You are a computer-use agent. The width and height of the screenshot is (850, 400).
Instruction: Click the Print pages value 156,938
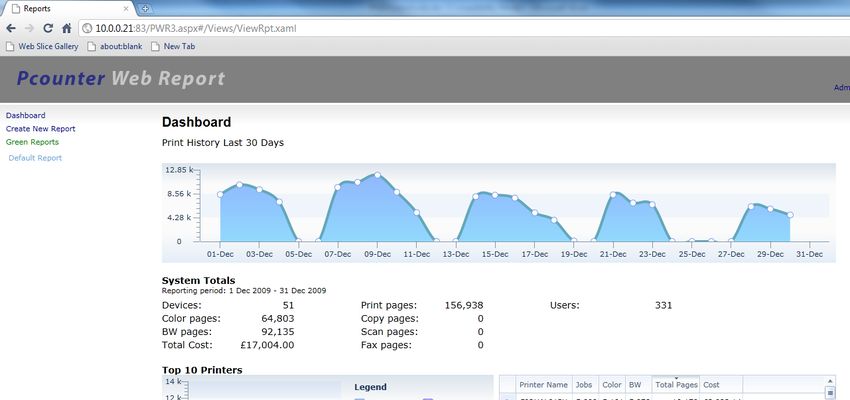[463, 305]
